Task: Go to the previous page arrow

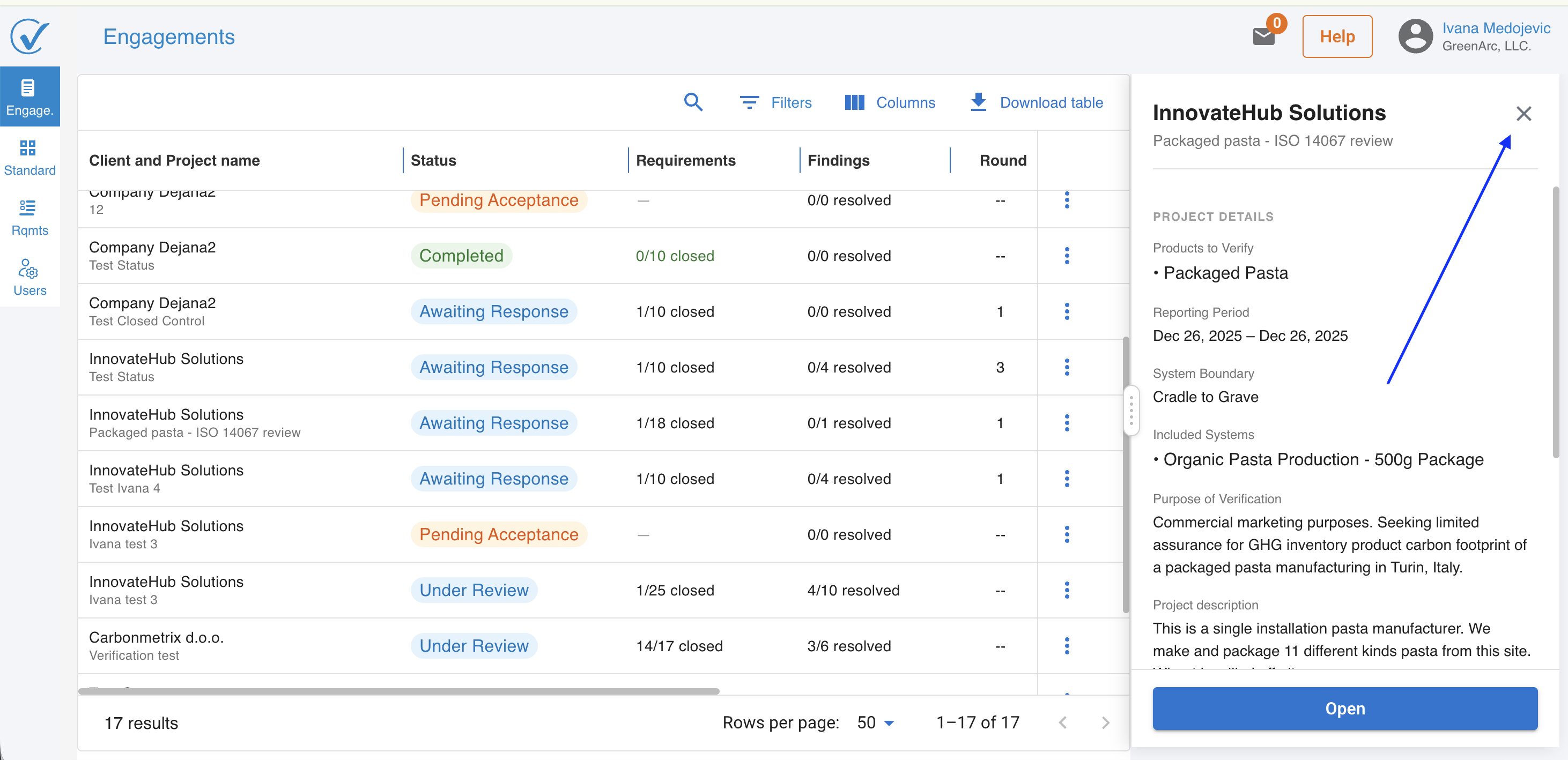Action: pyautogui.click(x=1063, y=722)
